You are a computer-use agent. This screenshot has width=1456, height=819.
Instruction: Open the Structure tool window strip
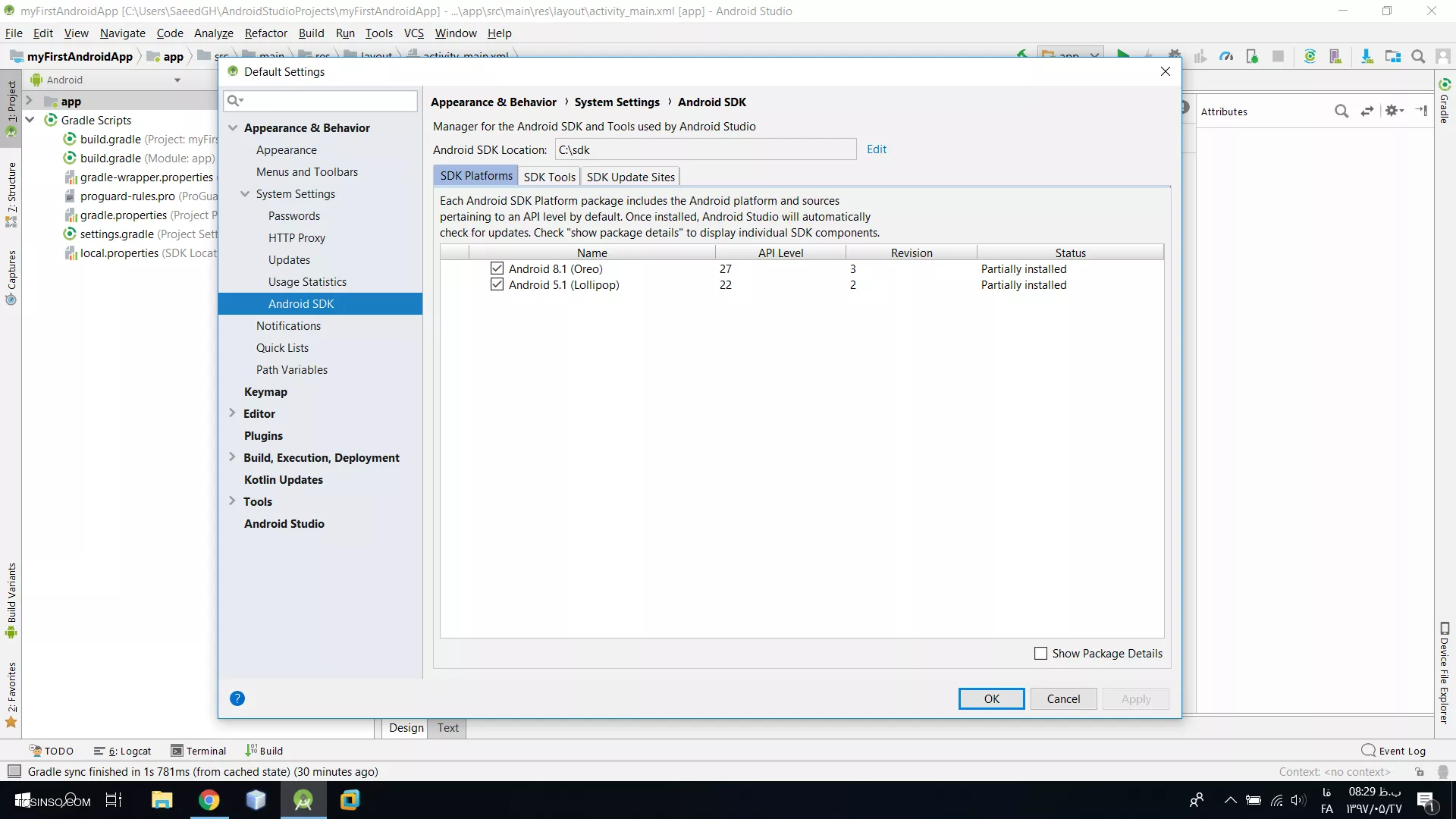11,195
